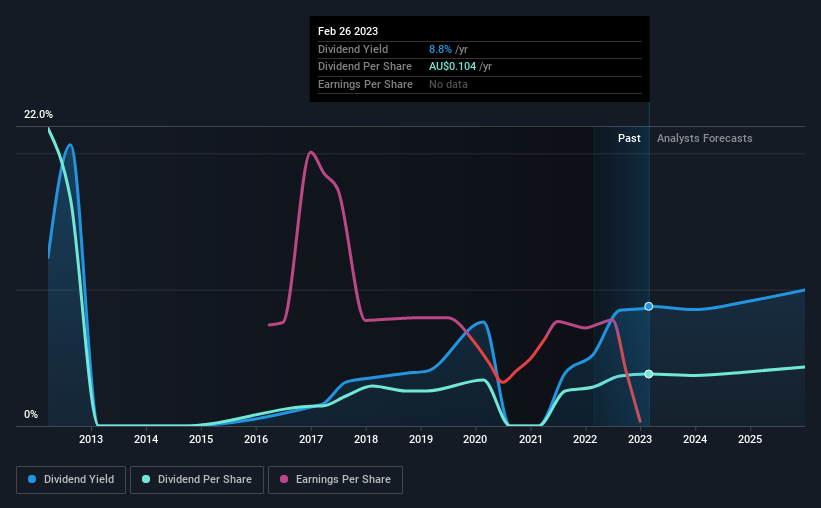Click the blue Dividend Yield legend dot
The image size is (821, 508).
(x=32, y=479)
